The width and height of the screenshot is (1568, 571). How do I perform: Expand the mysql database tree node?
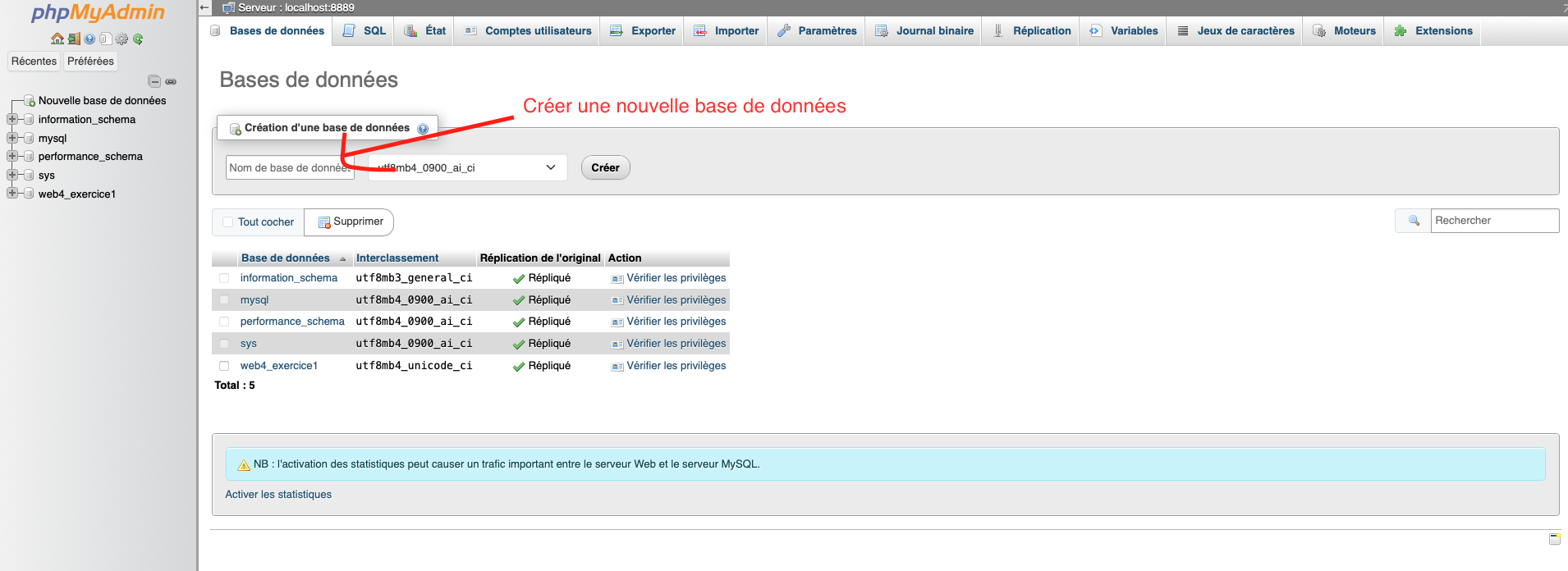click(x=12, y=138)
